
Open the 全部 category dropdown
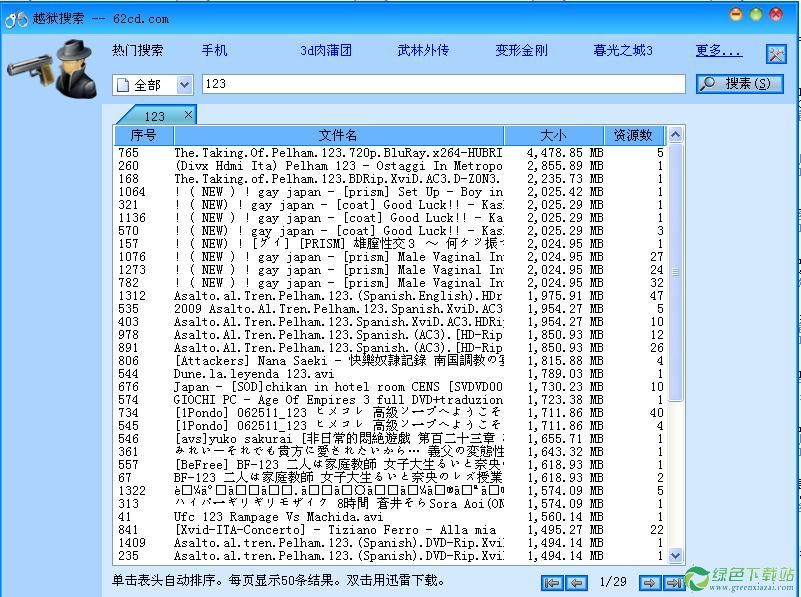tap(184, 85)
